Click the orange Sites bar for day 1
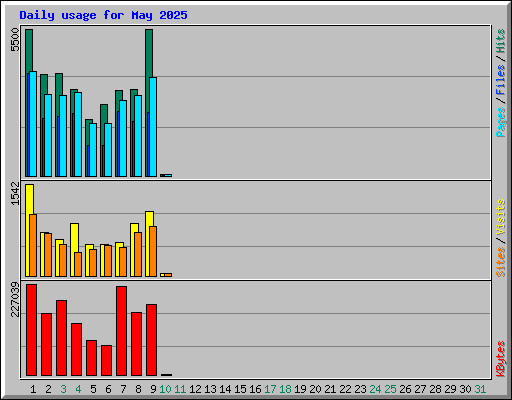Image resolution: width=512 pixels, height=400 pixels. pyautogui.click(x=33, y=245)
